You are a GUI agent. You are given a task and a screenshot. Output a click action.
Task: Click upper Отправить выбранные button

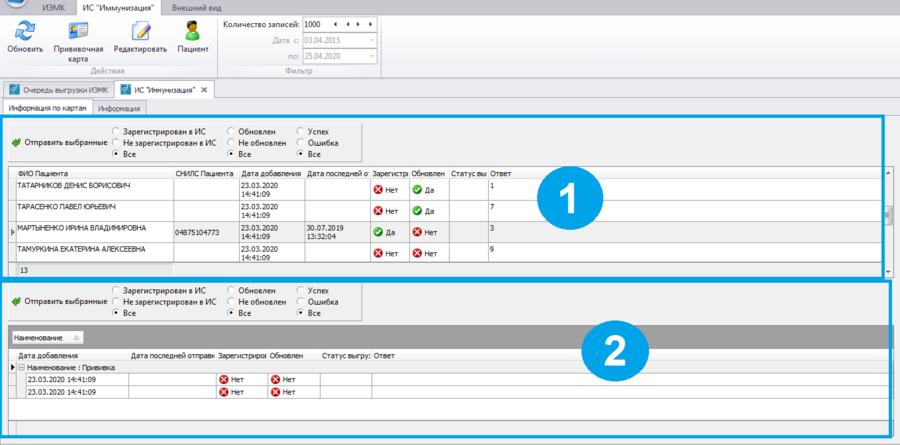tap(58, 143)
